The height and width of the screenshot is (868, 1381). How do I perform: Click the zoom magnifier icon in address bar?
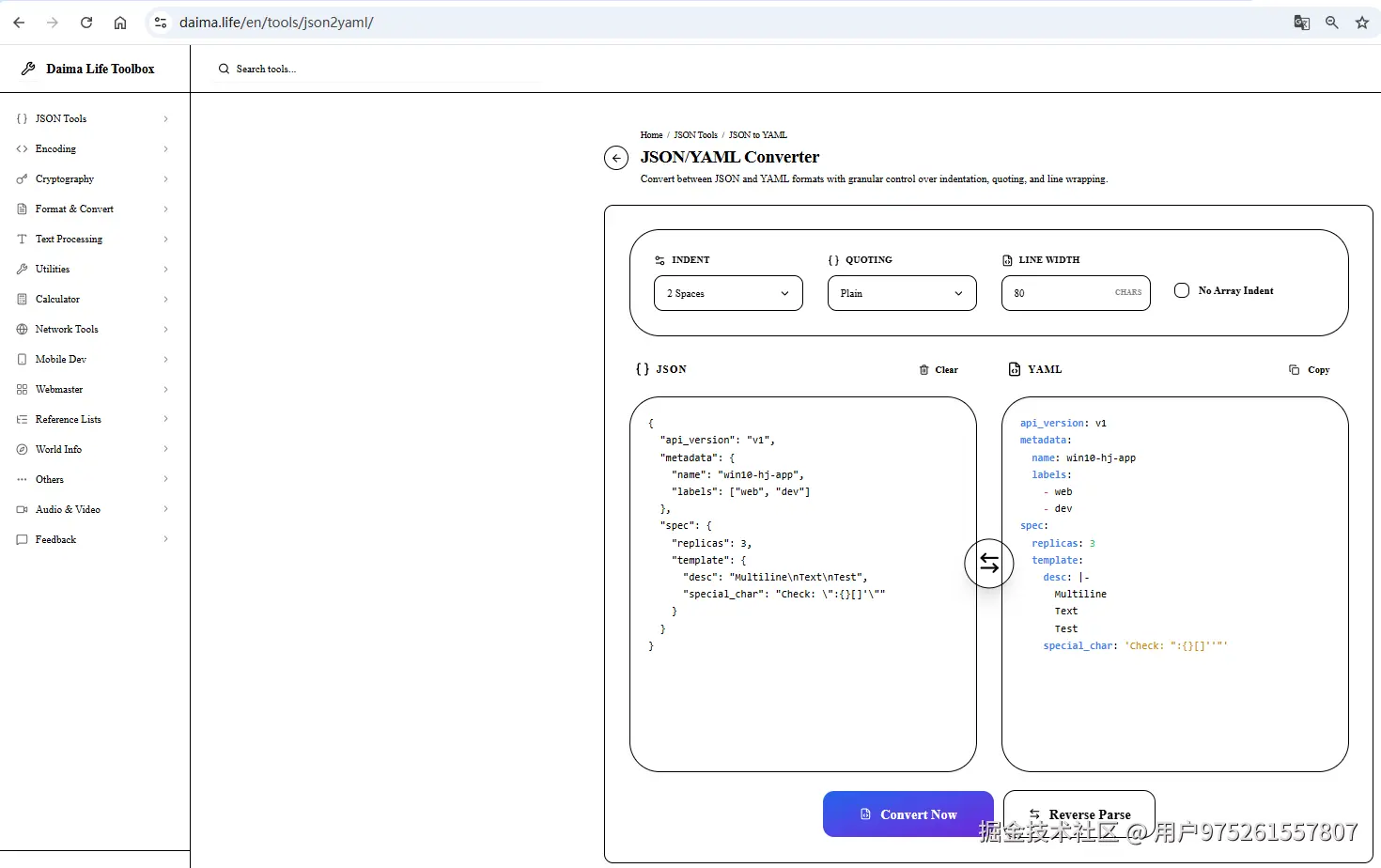tap(1332, 23)
